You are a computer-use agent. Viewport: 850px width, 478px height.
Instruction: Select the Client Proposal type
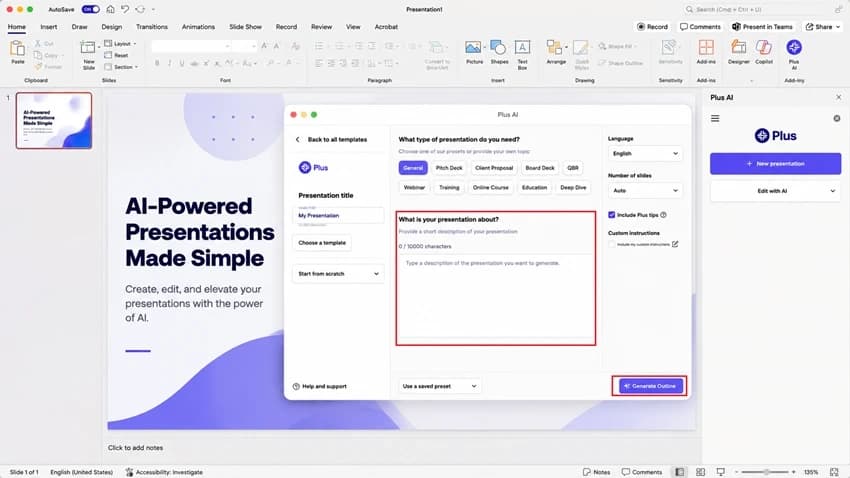coord(494,168)
